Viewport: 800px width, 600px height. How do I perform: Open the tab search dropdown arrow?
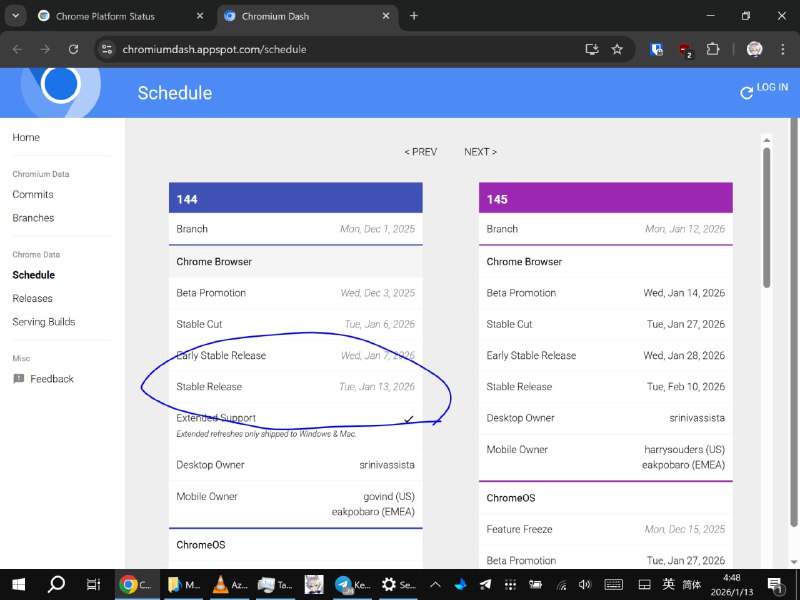click(15, 16)
